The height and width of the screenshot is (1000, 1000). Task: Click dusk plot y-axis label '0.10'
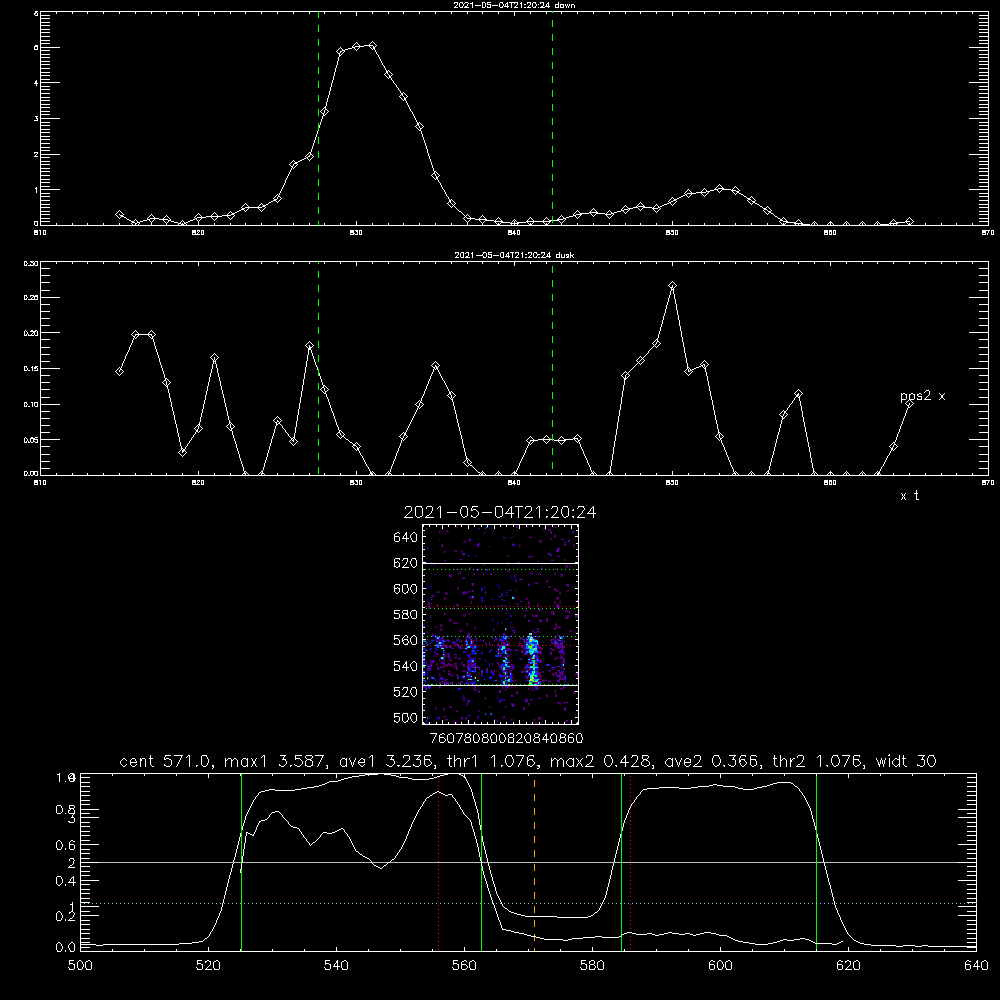(31, 404)
